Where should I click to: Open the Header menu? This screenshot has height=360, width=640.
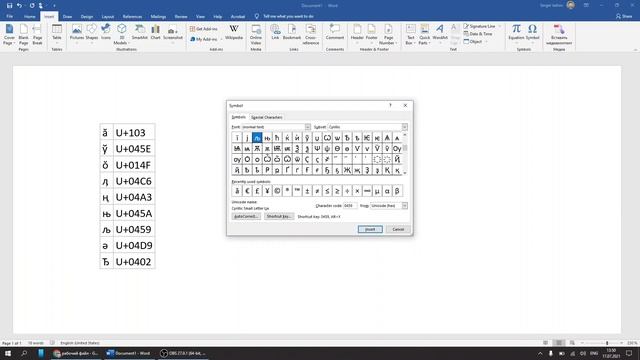point(357,33)
